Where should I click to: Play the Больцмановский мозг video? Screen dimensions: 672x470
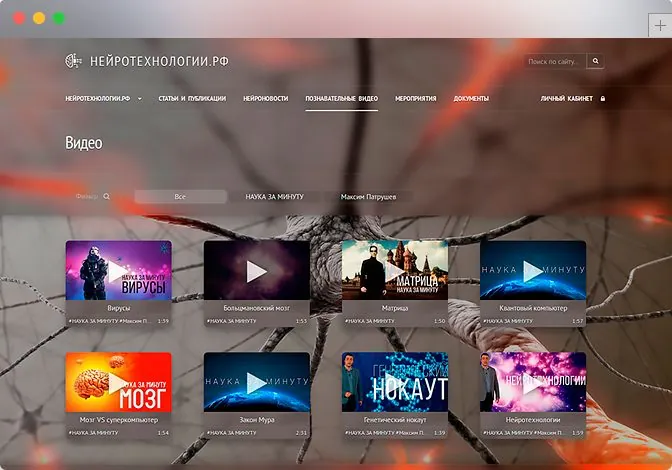[256, 272]
